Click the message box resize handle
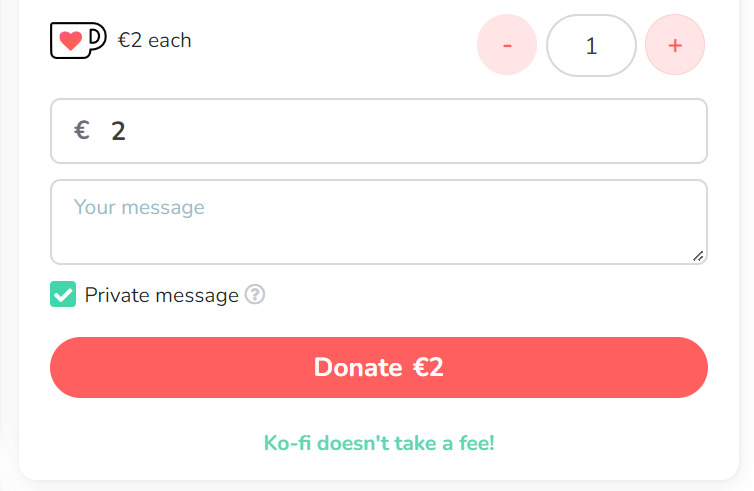This screenshot has height=491, width=754. 698,256
